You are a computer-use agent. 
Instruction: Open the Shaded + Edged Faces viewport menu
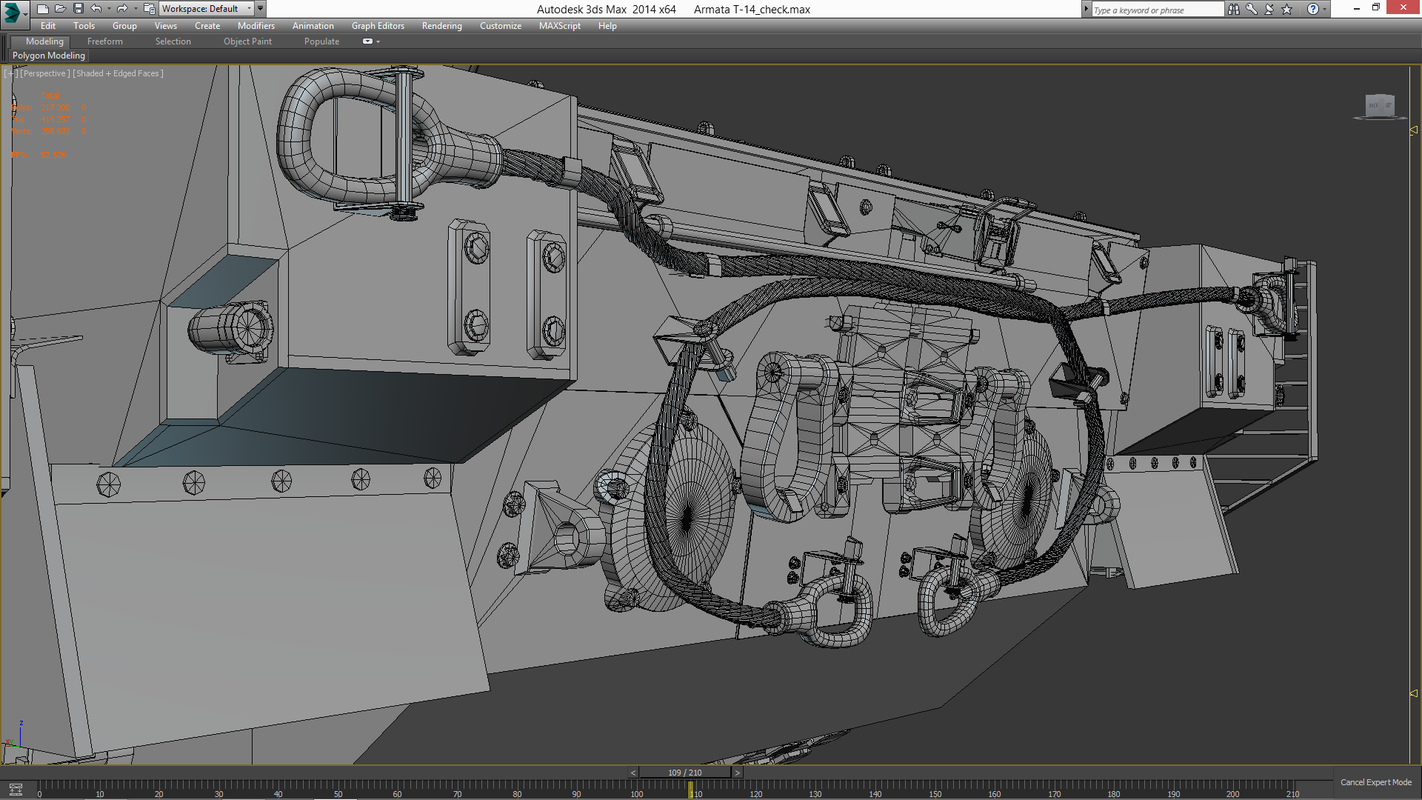tap(119, 73)
